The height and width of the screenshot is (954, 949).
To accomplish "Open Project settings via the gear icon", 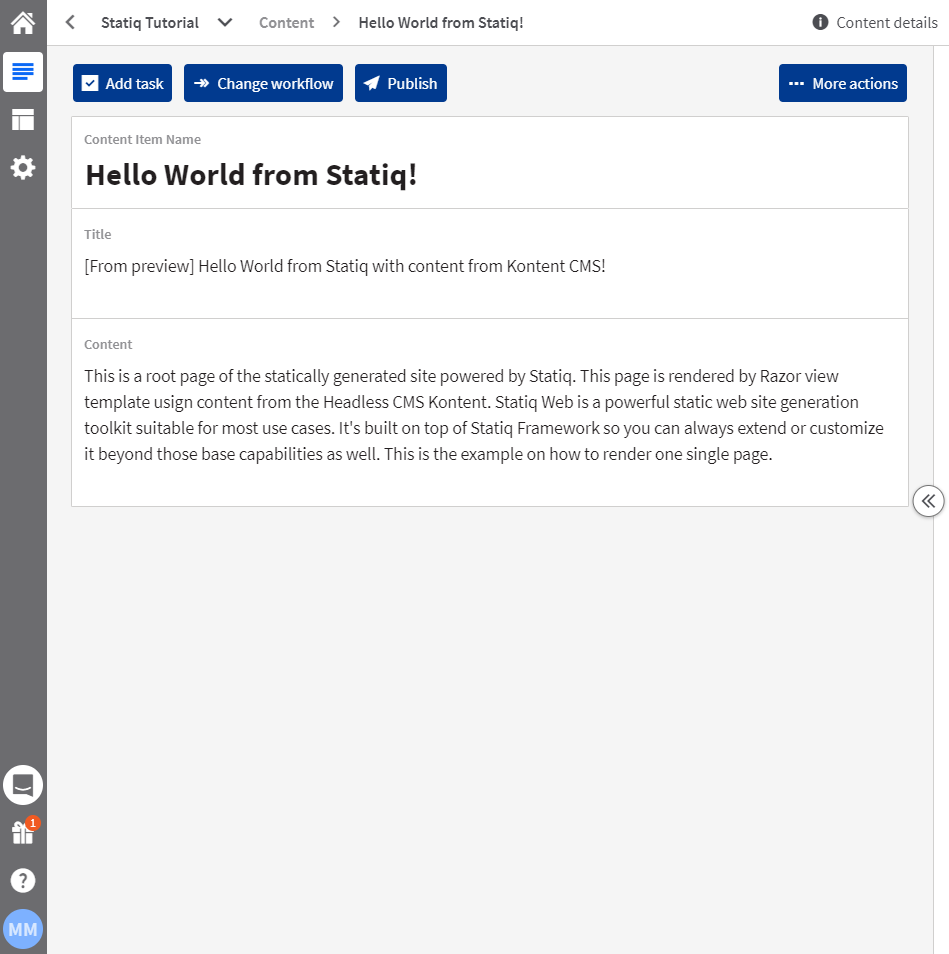I will 22,167.
